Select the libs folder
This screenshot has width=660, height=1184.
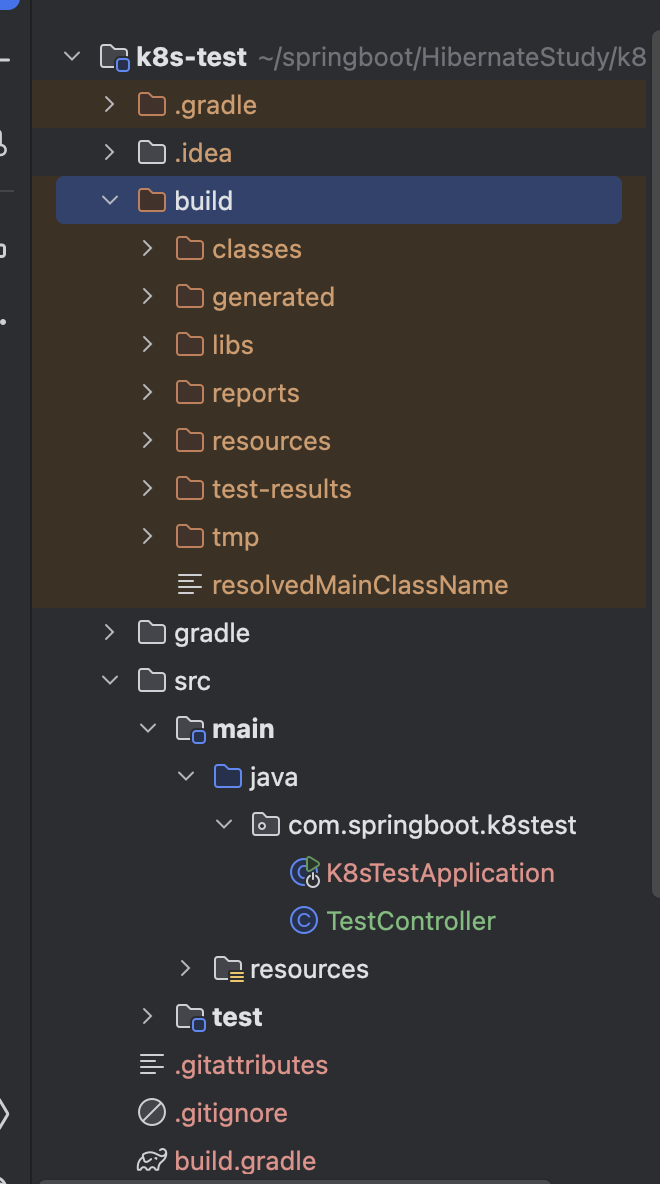click(232, 345)
